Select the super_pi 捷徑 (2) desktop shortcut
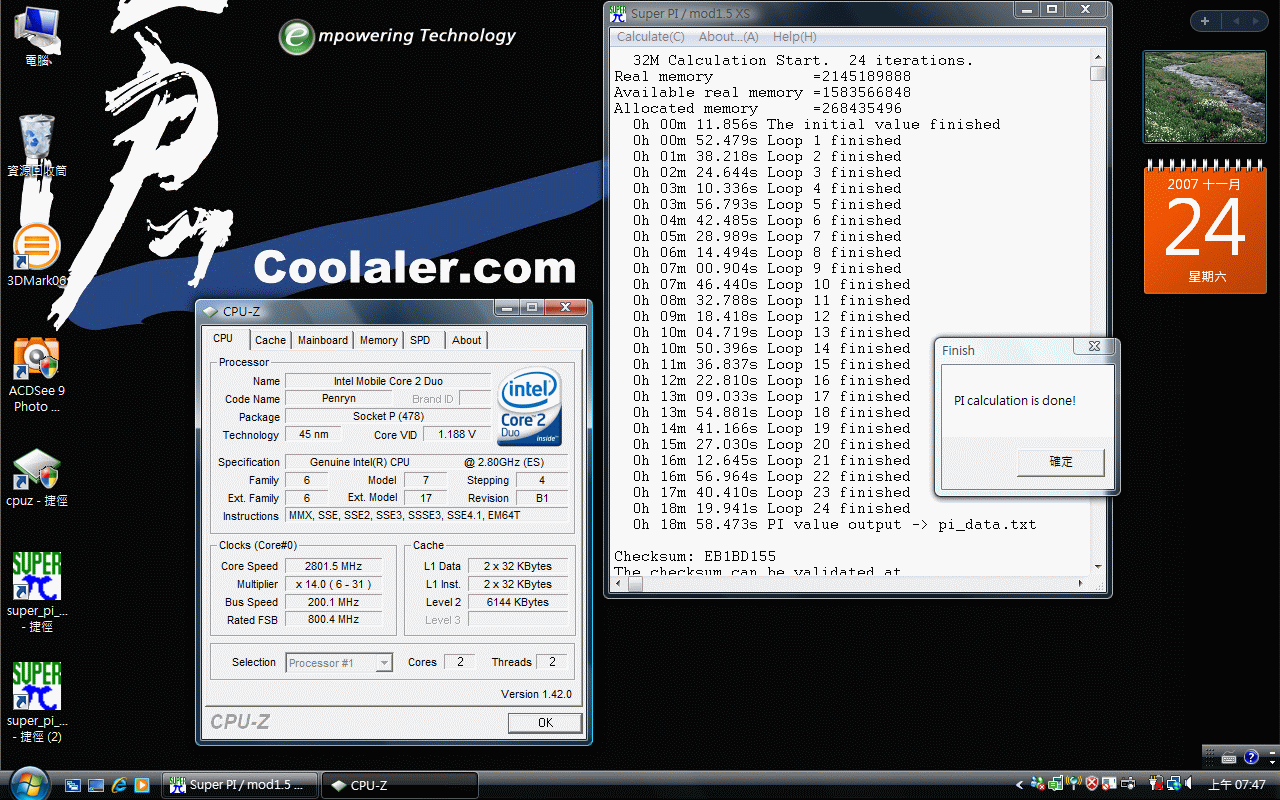The width and height of the screenshot is (1280, 800). (x=37, y=703)
